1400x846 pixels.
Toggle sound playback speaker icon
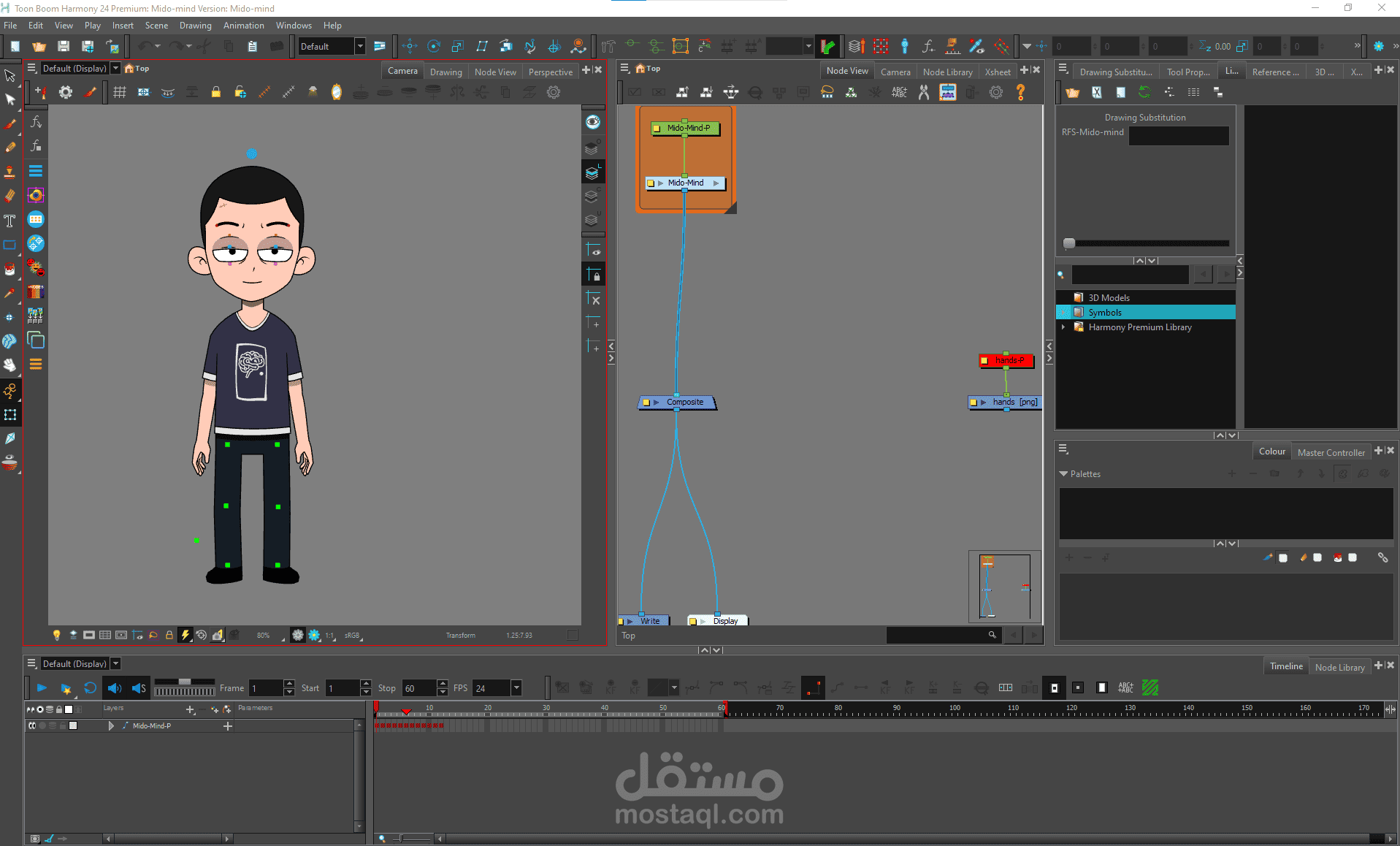click(115, 688)
